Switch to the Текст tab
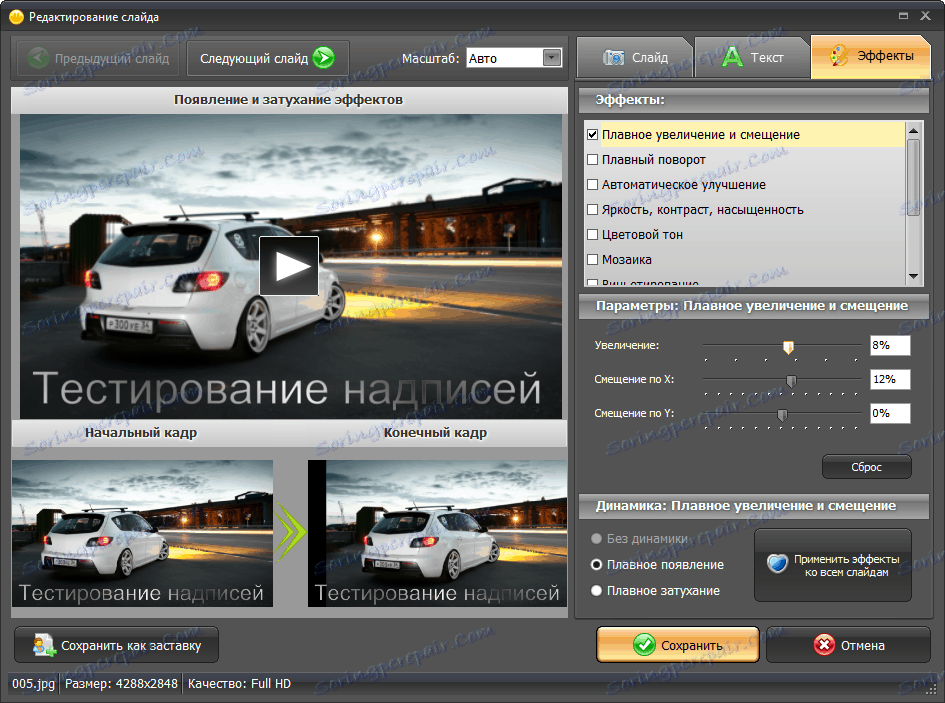 click(x=752, y=57)
